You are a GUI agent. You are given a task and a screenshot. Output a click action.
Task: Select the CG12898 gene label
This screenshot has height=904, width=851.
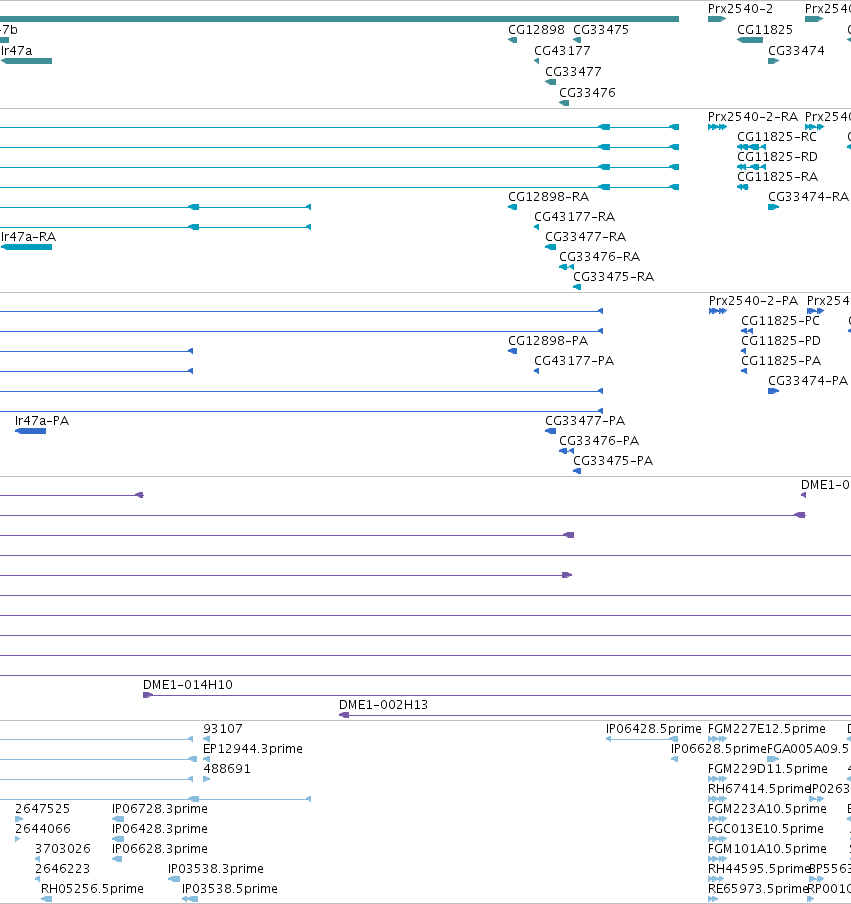[536, 30]
